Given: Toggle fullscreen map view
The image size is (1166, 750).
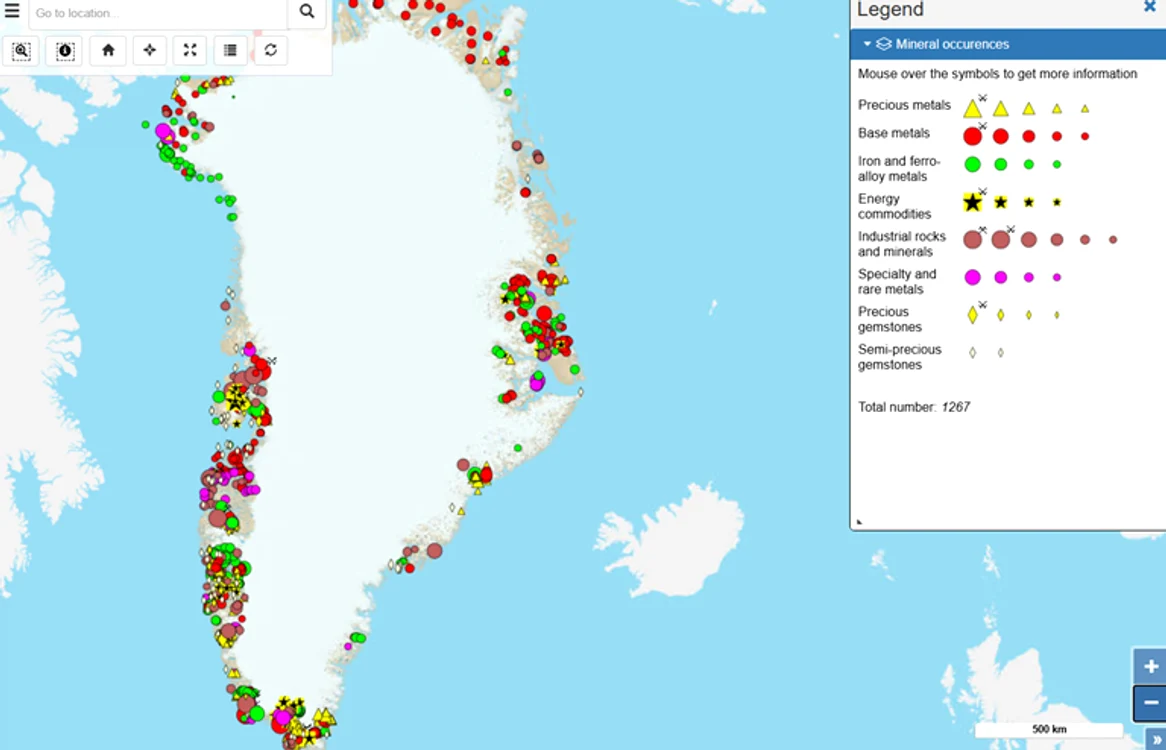Looking at the screenshot, I should point(190,51).
